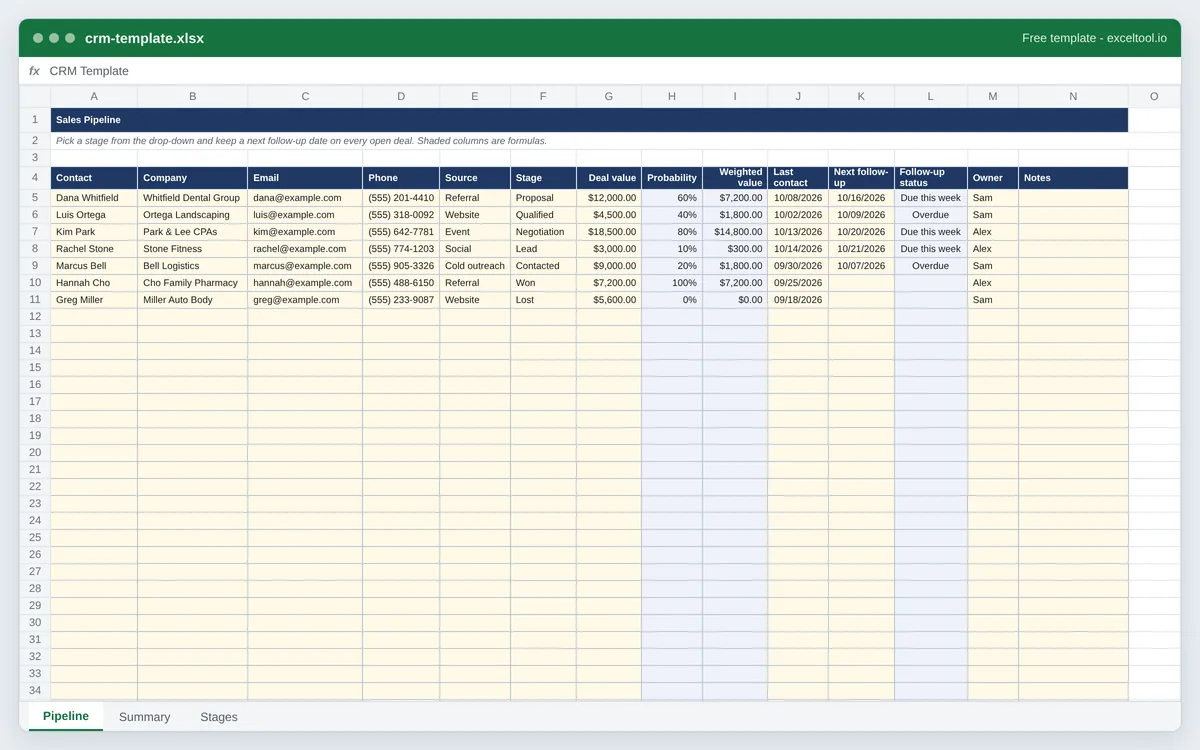Select column N header
Image resolution: width=1200 pixels, height=750 pixels.
click(1073, 96)
